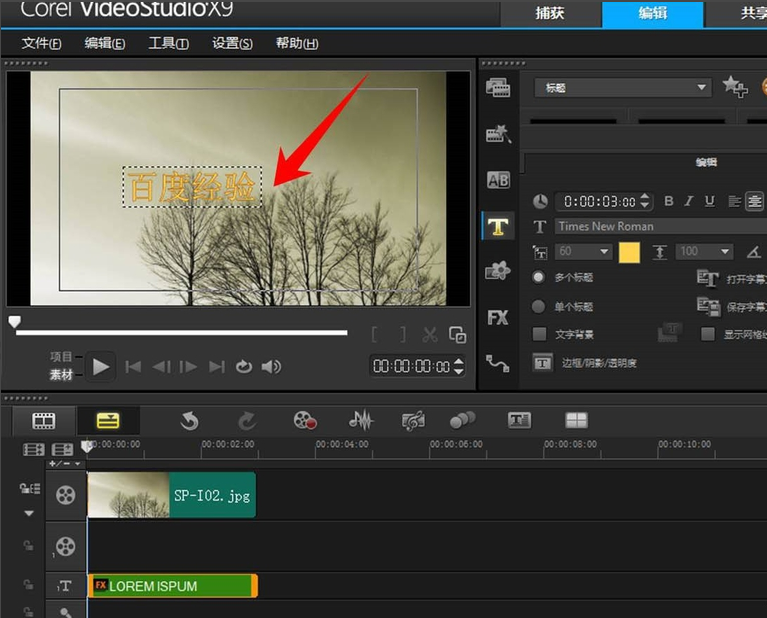This screenshot has width=767, height=618.
Task: Click the Undo arrow in timeline toolbar
Action: pyautogui.click(x=189, y=421)
